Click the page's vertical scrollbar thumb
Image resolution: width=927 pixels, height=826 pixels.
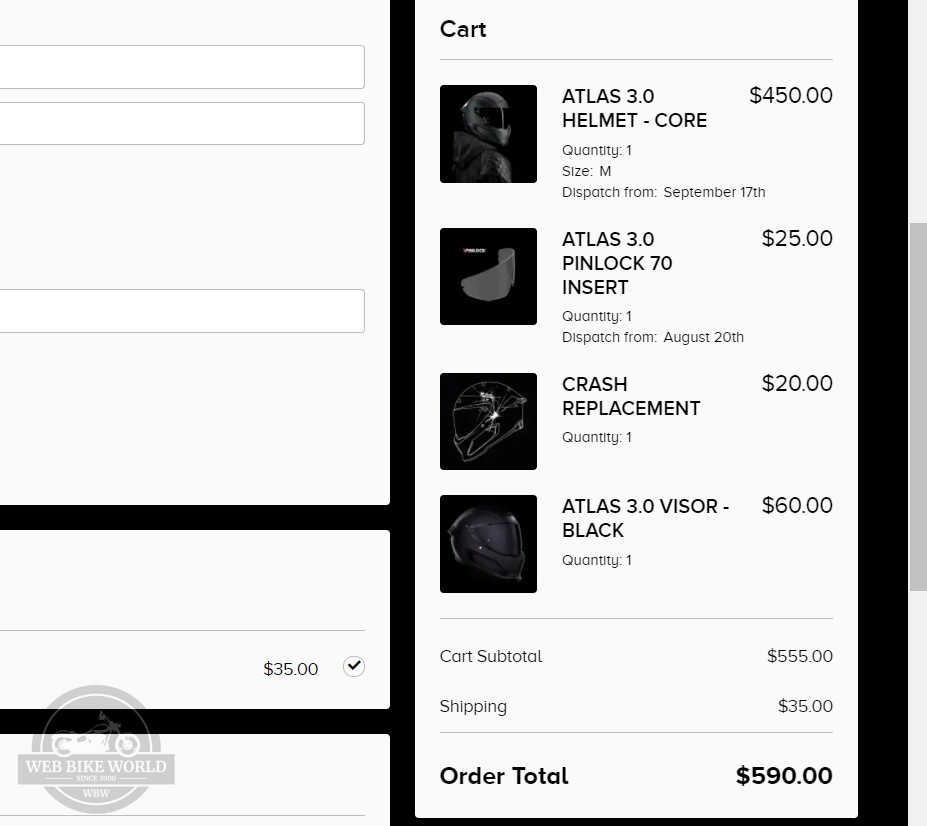point(917,406)
